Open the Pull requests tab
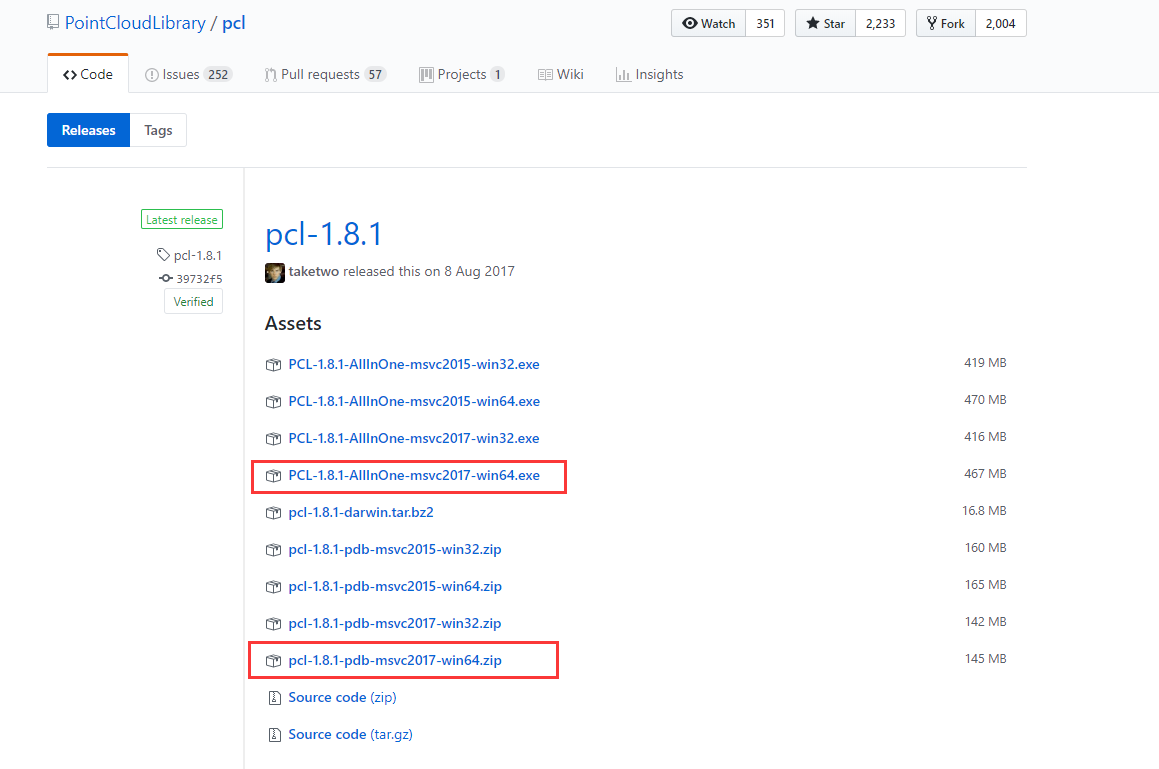 coord(325,75)
